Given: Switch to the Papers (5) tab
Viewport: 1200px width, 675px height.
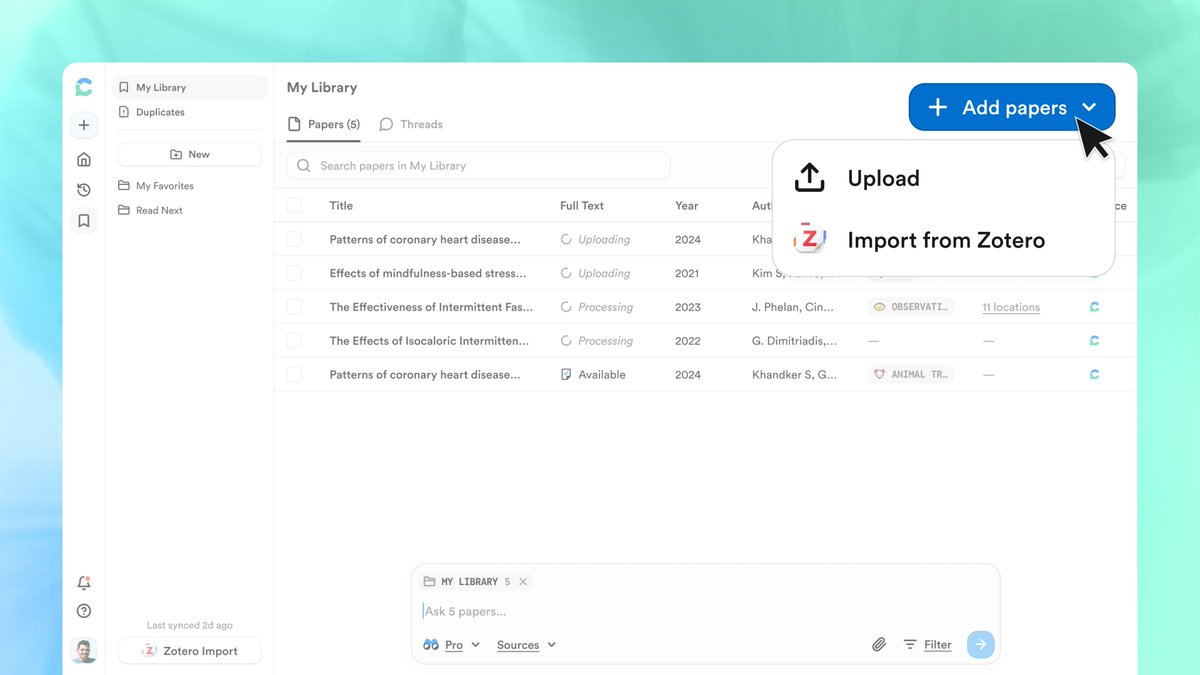Looking at the screenshot, I should click(323, 124).
